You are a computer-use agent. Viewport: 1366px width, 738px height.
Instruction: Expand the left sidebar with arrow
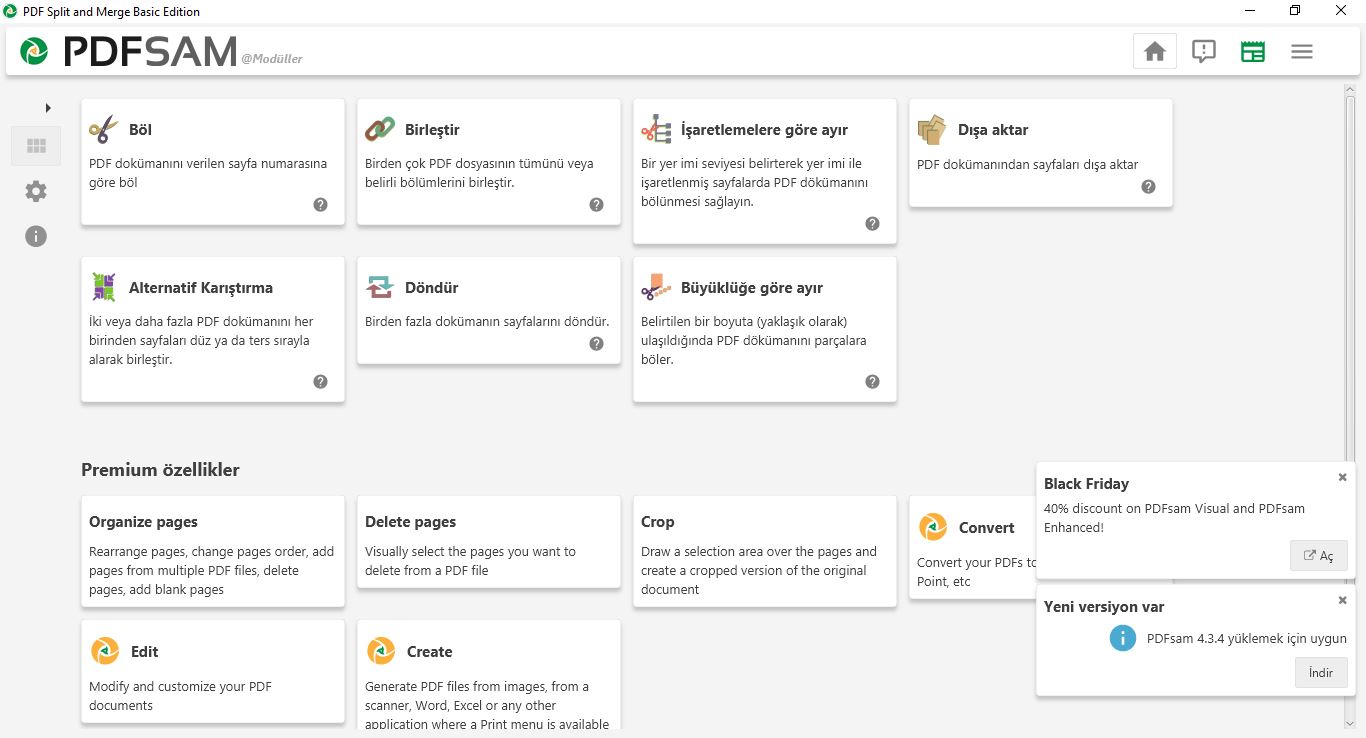(x=48, y=107)
